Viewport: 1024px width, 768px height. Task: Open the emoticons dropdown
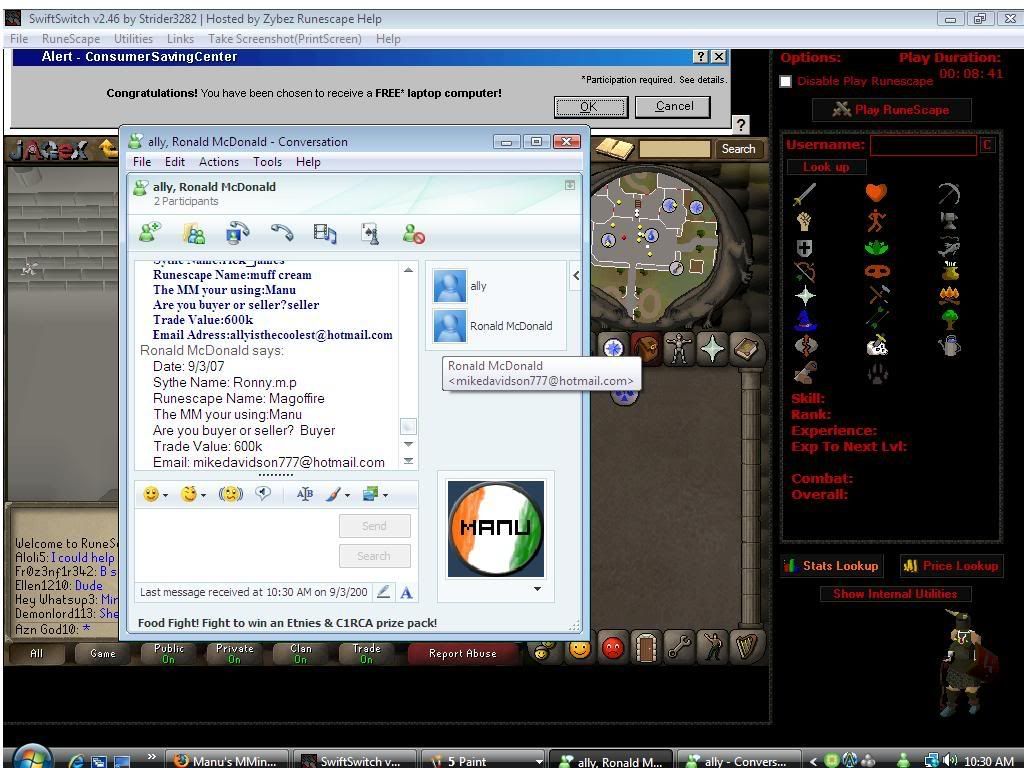pyautogui.click(x=165, y=496)
